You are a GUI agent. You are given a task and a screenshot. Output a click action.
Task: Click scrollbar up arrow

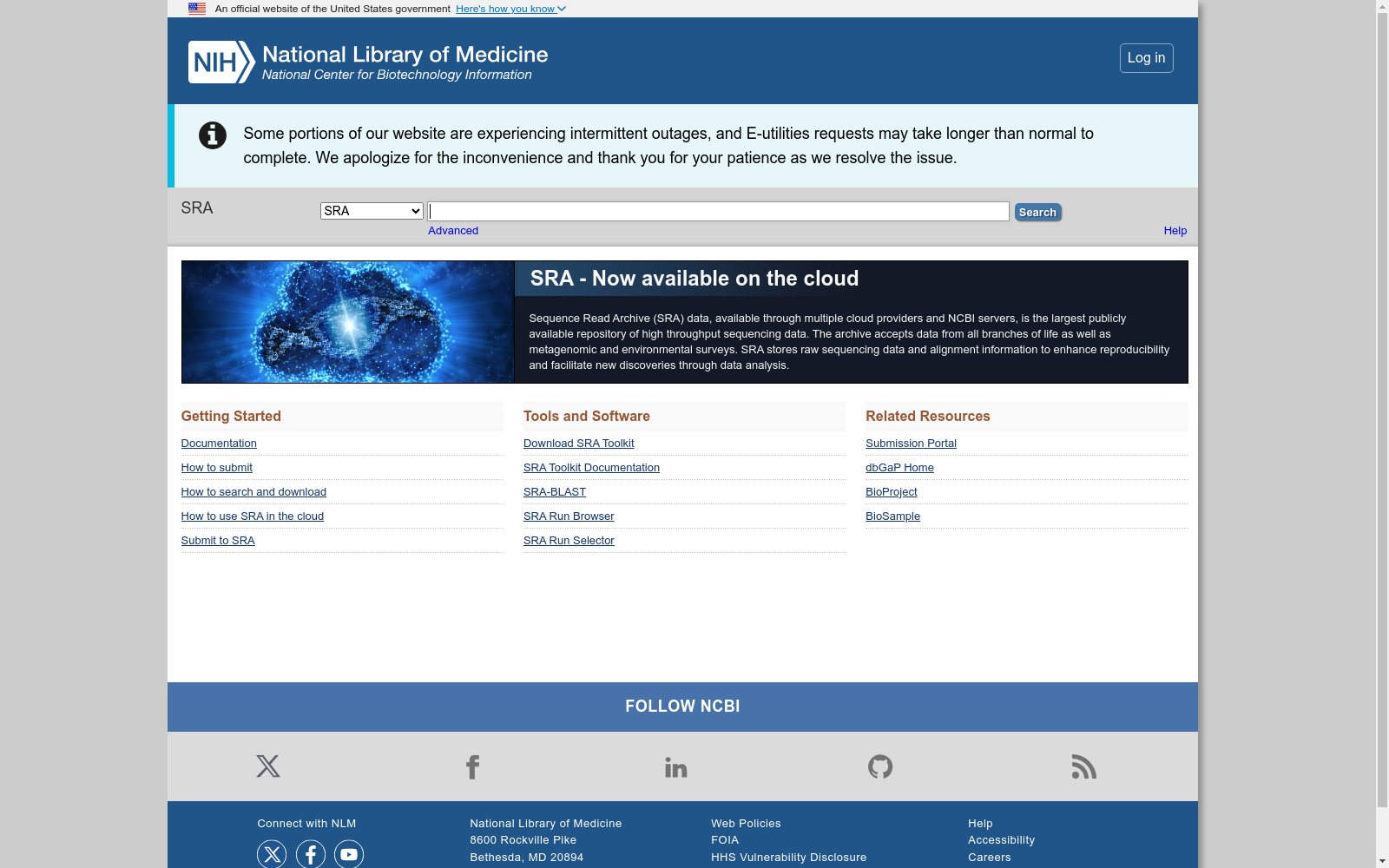(x=1382, y=6)
